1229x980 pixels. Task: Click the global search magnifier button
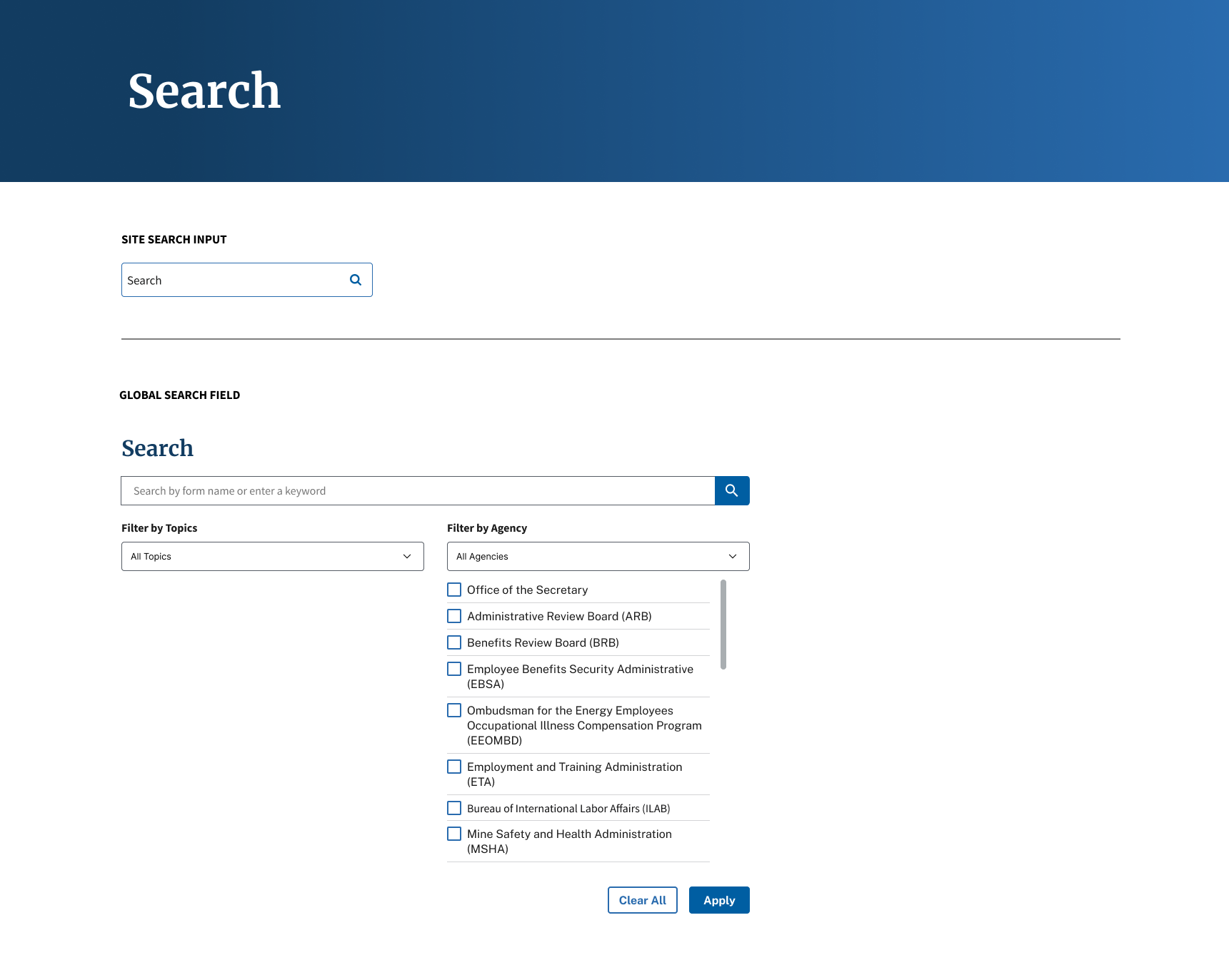click(731, 490)
